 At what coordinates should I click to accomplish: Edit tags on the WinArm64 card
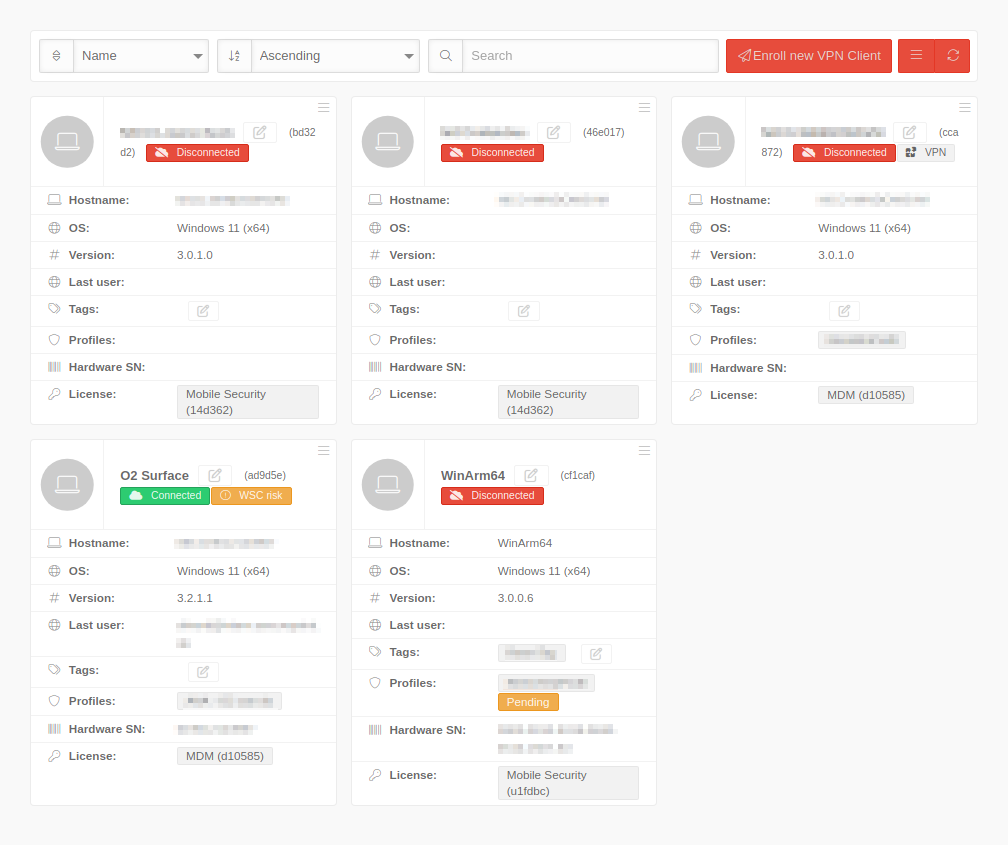point(596,653)
